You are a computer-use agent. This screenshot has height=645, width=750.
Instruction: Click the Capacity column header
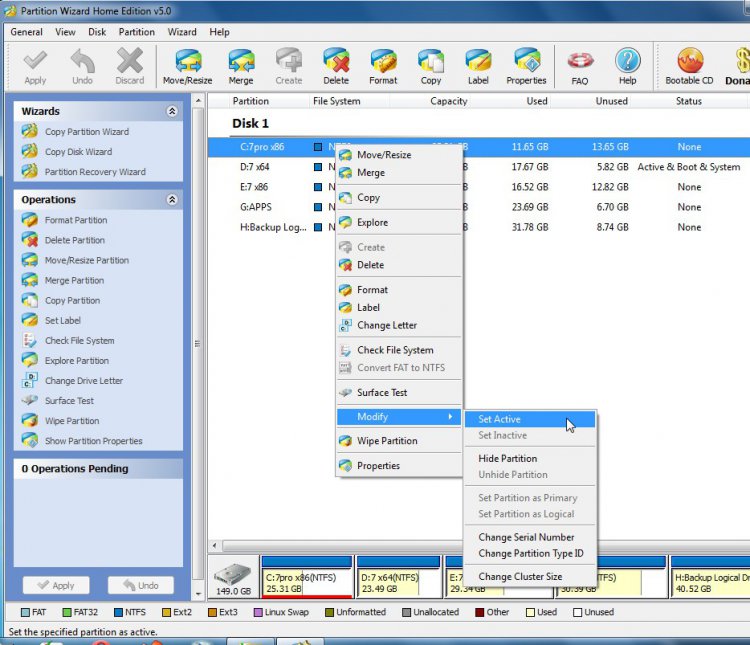coord(448,101)
